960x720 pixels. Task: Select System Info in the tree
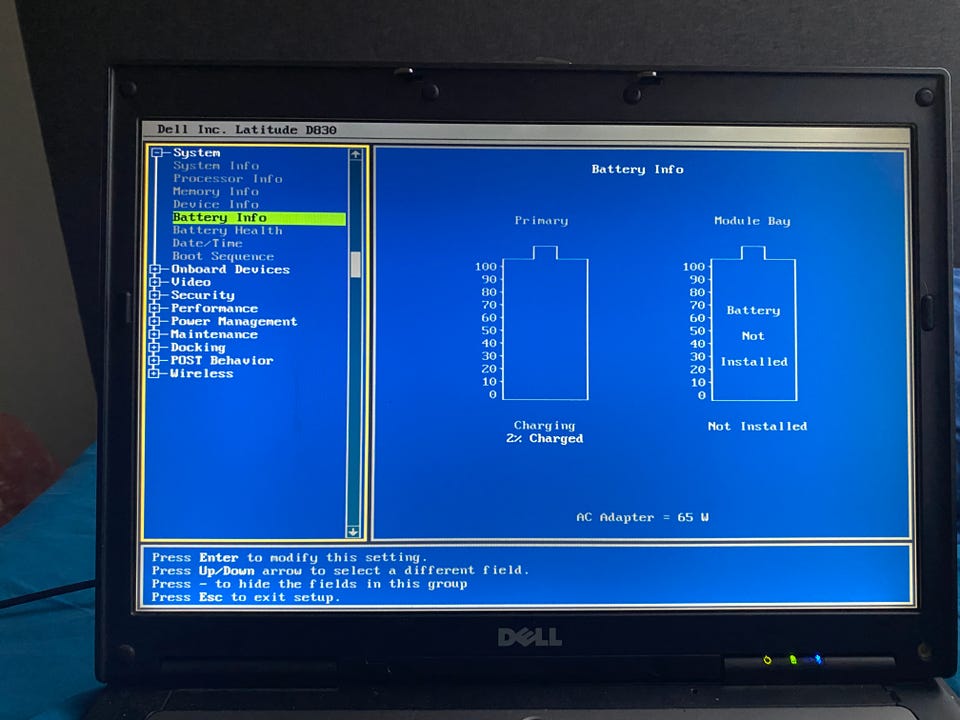216,165
